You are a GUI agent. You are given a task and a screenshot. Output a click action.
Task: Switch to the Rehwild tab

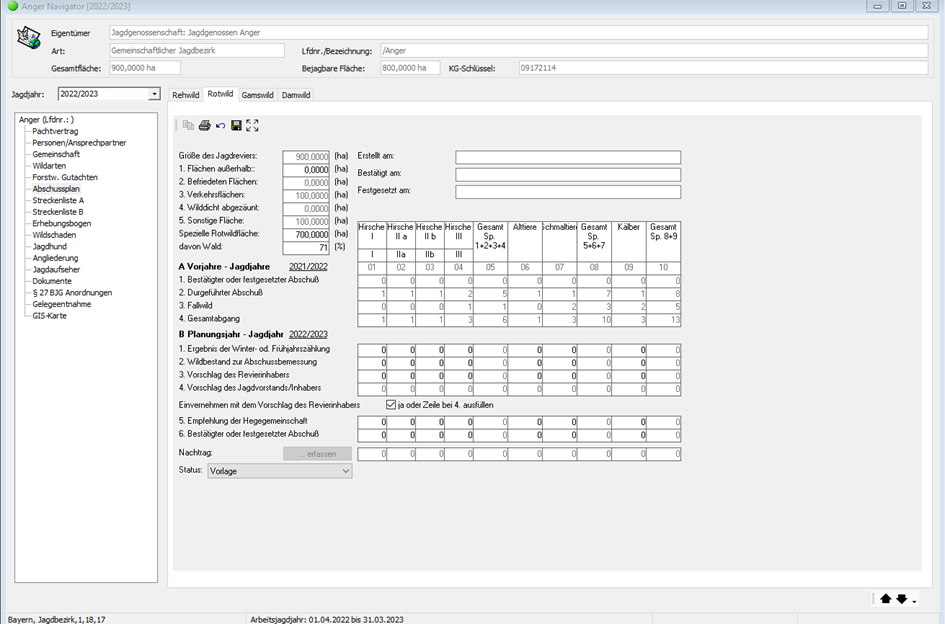coord(185,95)
